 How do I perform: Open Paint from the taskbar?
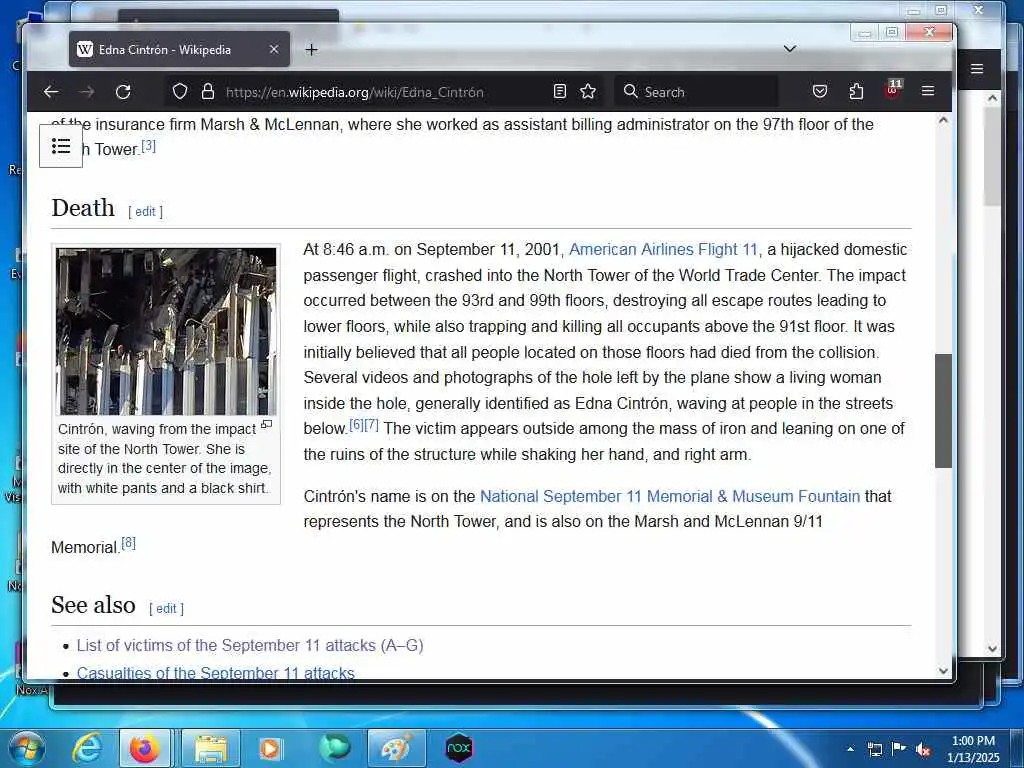pos(396,748)
